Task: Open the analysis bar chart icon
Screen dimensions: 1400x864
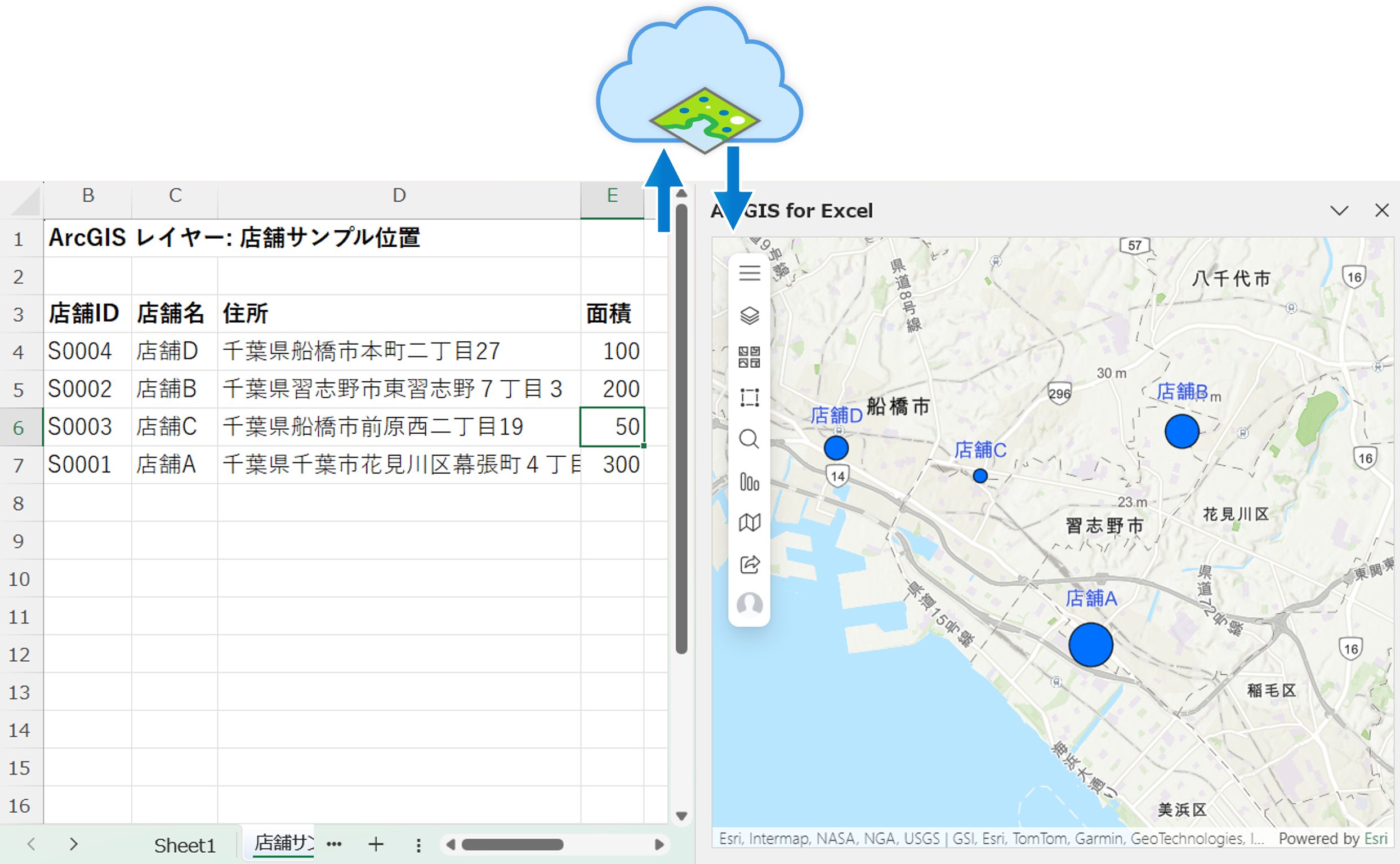Action: coord(750,482)
